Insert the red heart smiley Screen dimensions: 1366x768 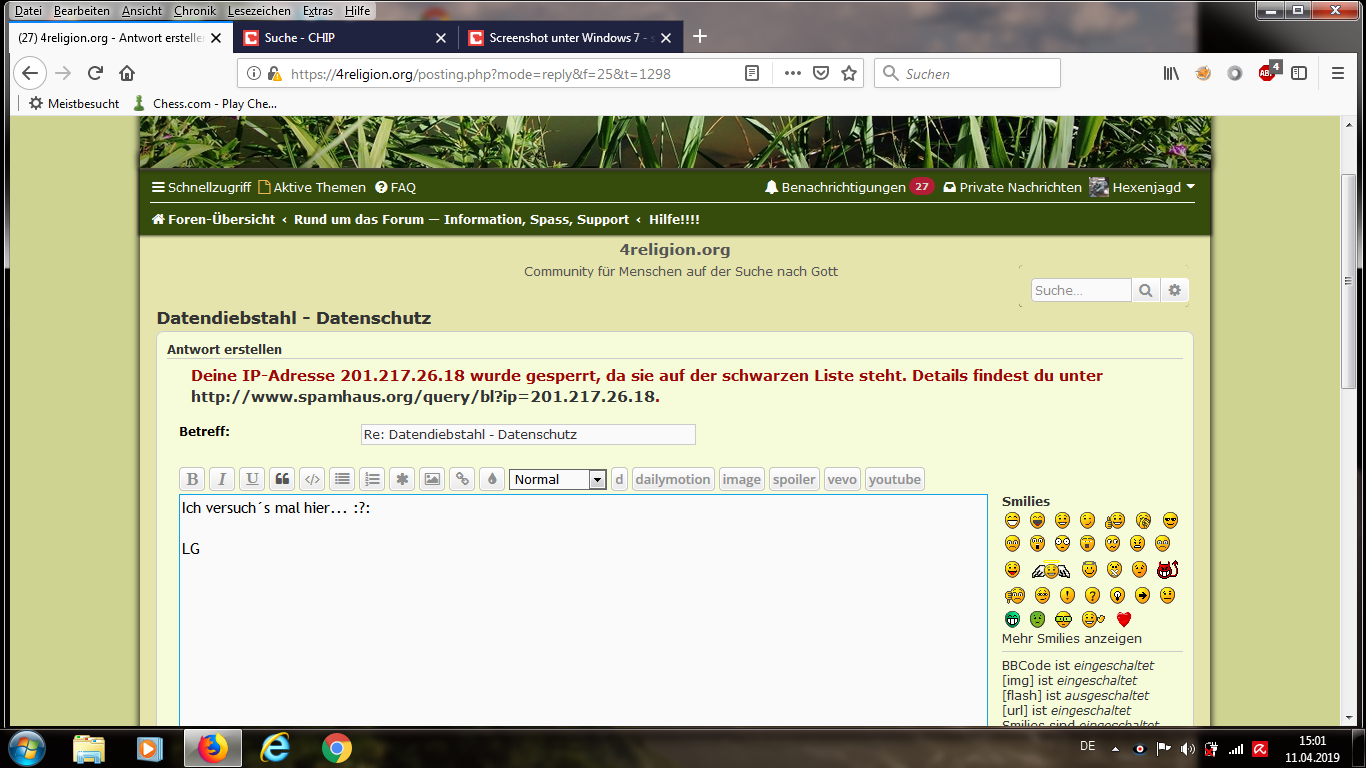point(1123,619)
